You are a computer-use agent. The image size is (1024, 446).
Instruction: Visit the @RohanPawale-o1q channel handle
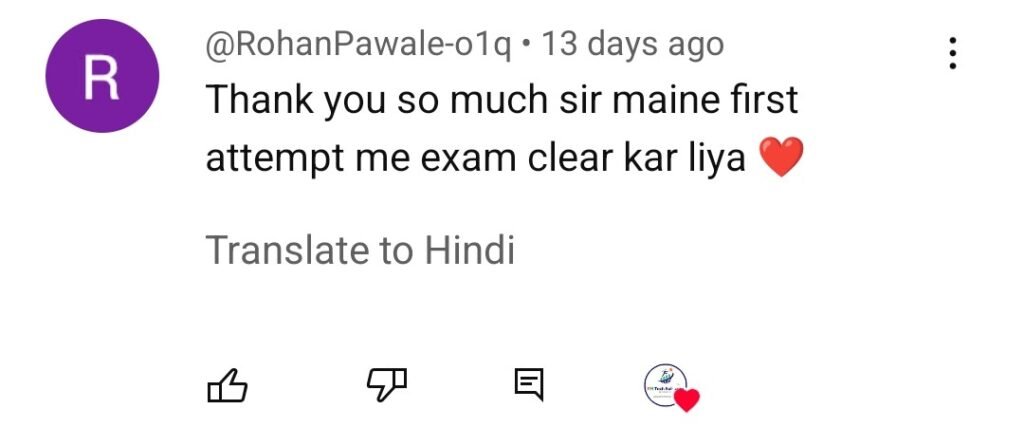click(x=359, y=46)
